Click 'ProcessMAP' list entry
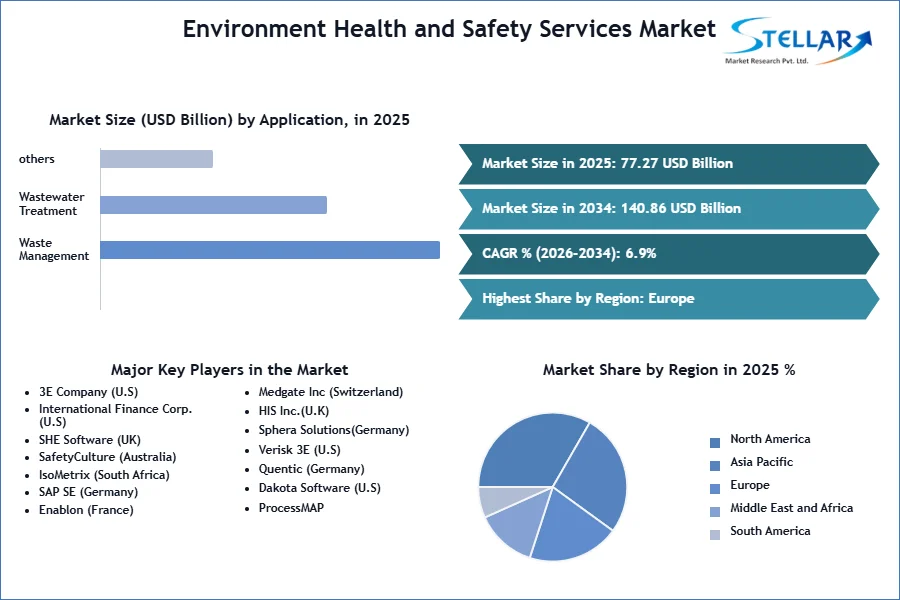This screenshot has height=600, width=900. [291, 508]
